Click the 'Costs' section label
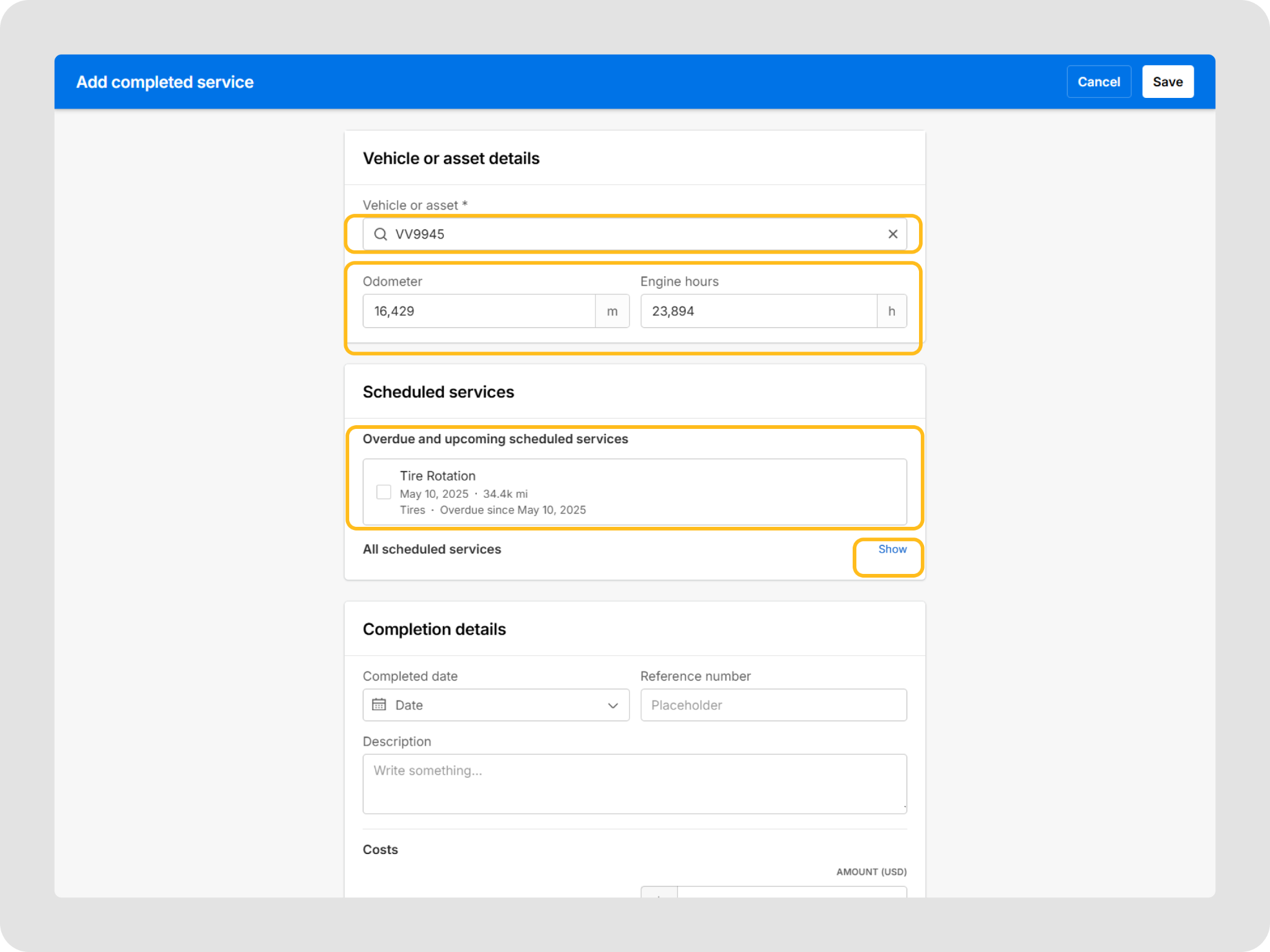 pos(380,850)
